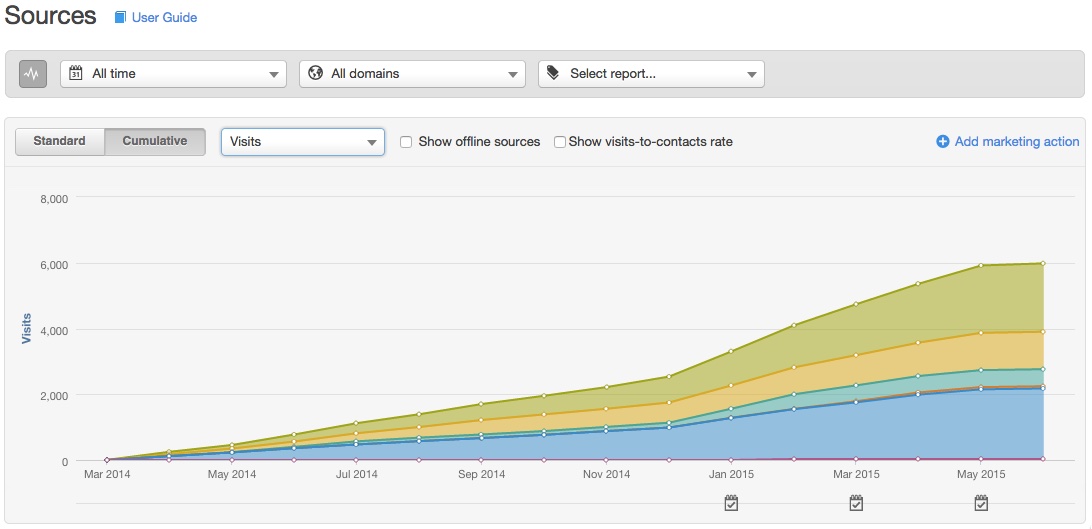Open the User Guide link
This screenshot has height=529, width=1092.
coord(164,18)
